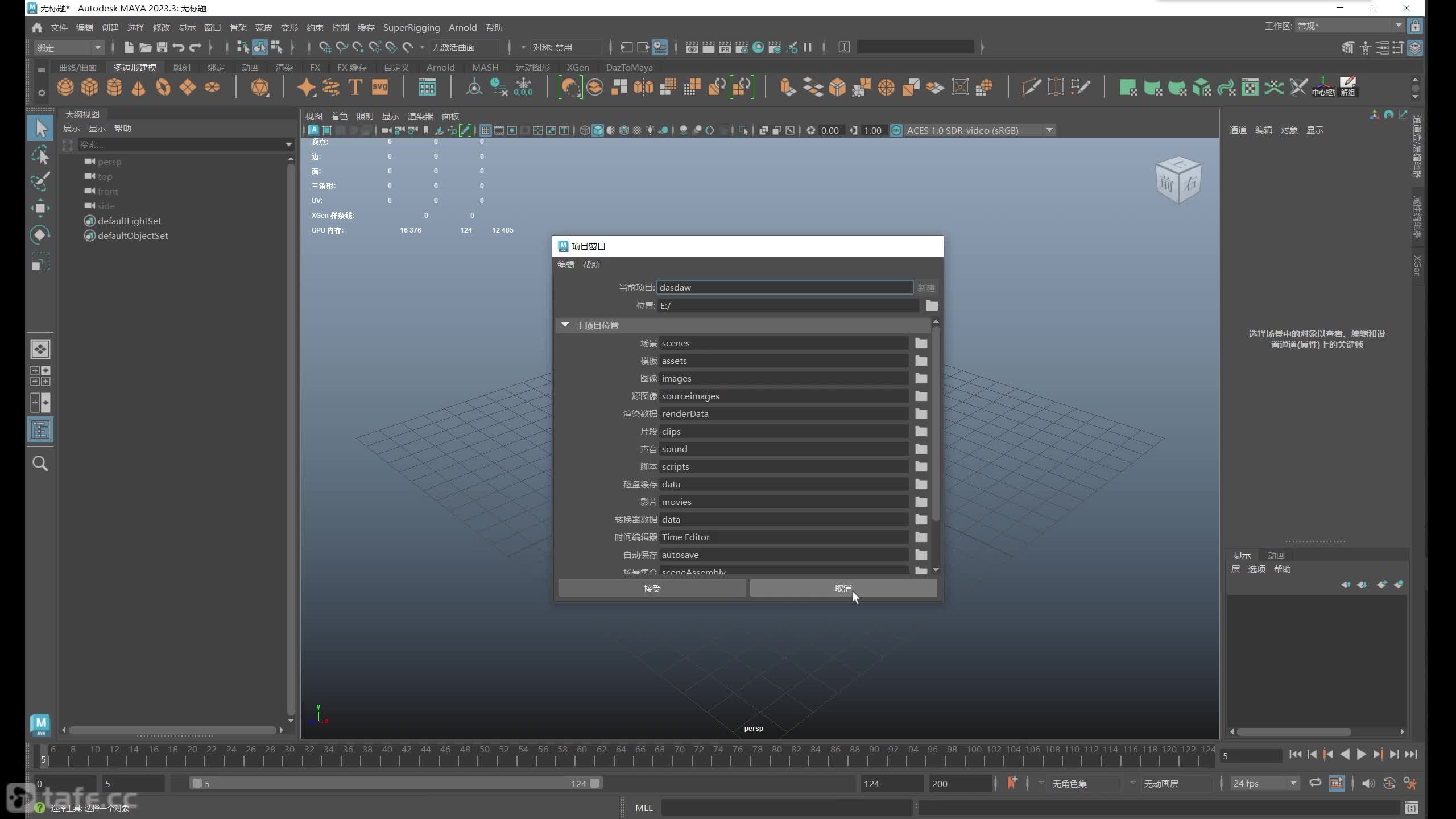Open the menu set dropdown 绑定
The height and width of the screenshot is (819, 1456).
[x=69, y=48]
